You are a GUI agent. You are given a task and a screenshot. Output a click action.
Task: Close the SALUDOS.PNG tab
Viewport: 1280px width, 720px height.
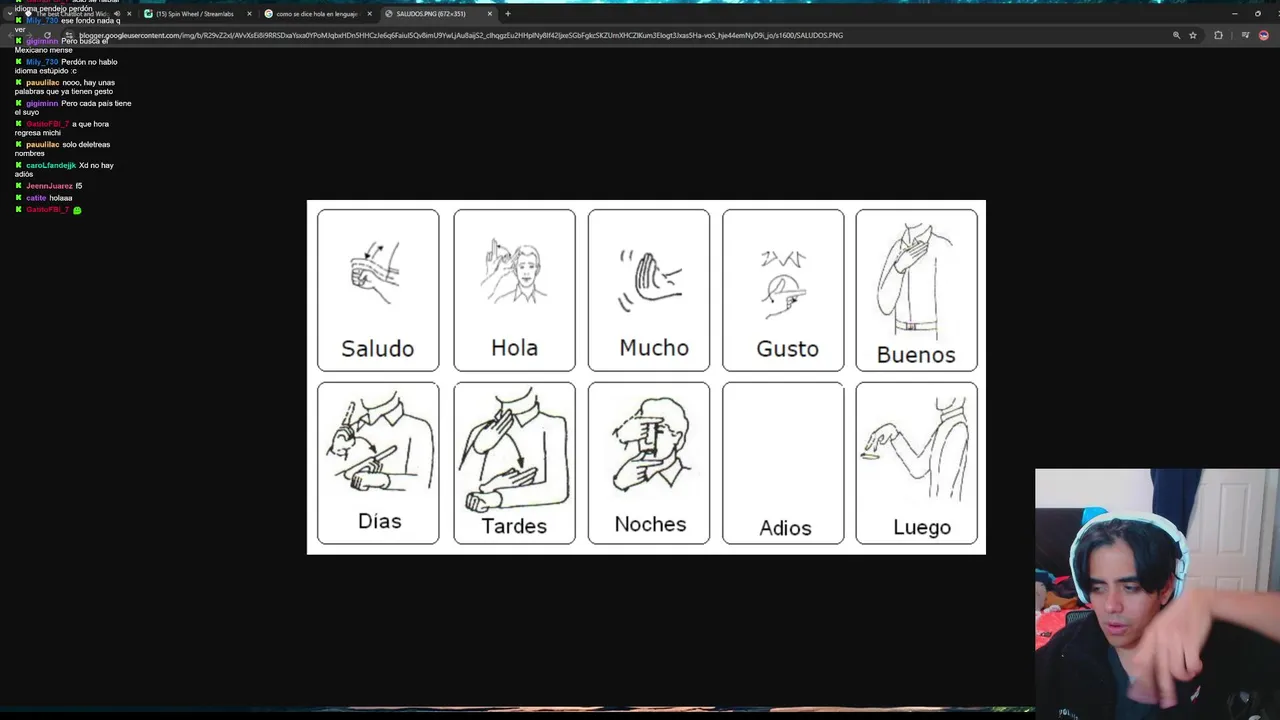[489, 14]
